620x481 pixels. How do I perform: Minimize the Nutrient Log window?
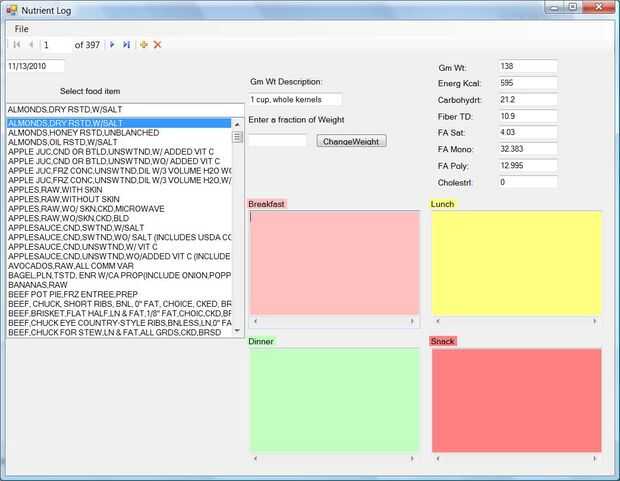pyautogui.click(x=555, y=7)
